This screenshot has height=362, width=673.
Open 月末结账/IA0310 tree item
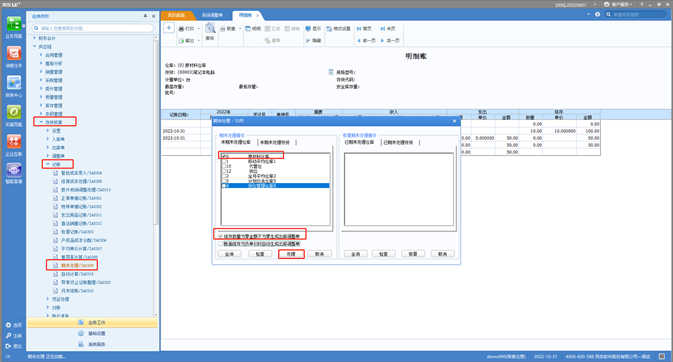pyautogui.click(x=77, y=291)
